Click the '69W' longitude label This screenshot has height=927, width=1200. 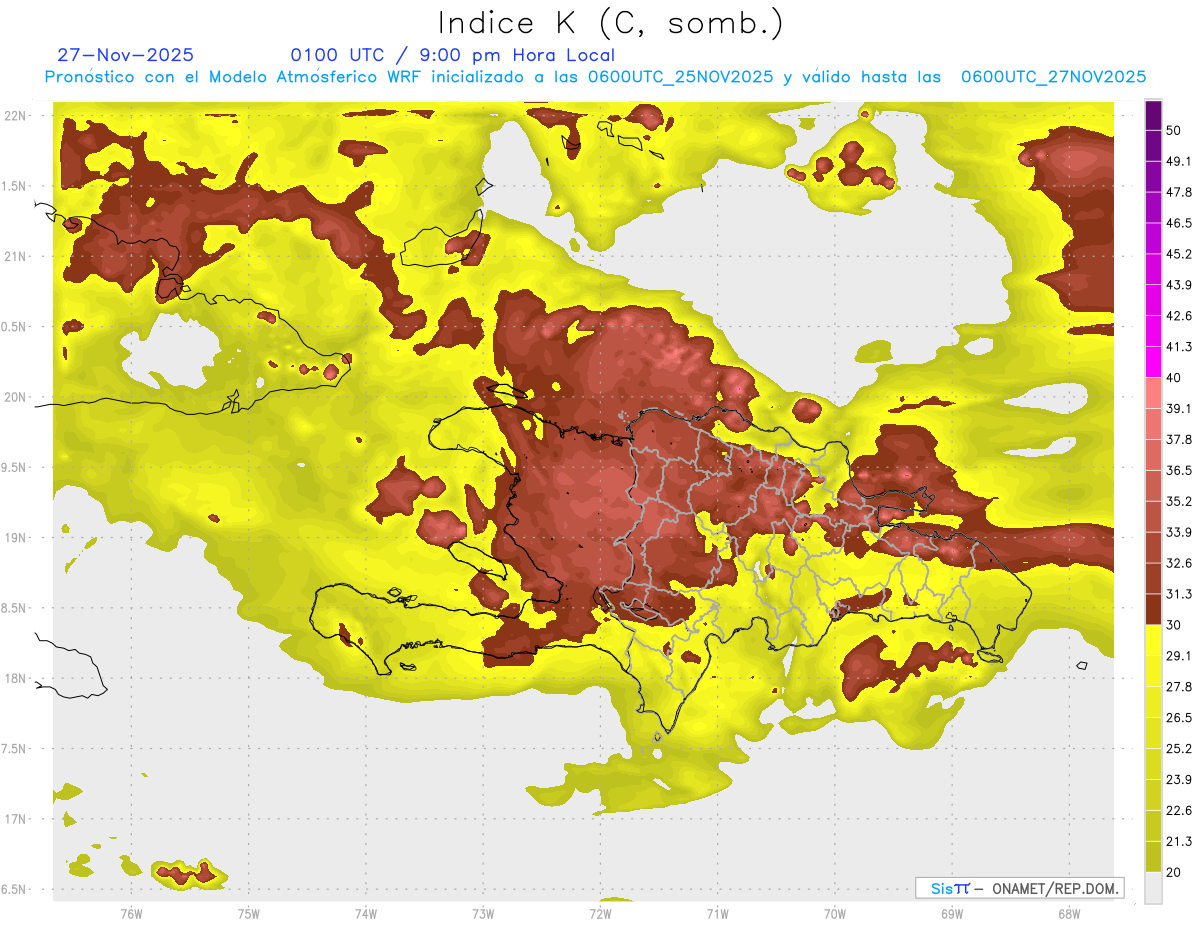click(951, 914)
